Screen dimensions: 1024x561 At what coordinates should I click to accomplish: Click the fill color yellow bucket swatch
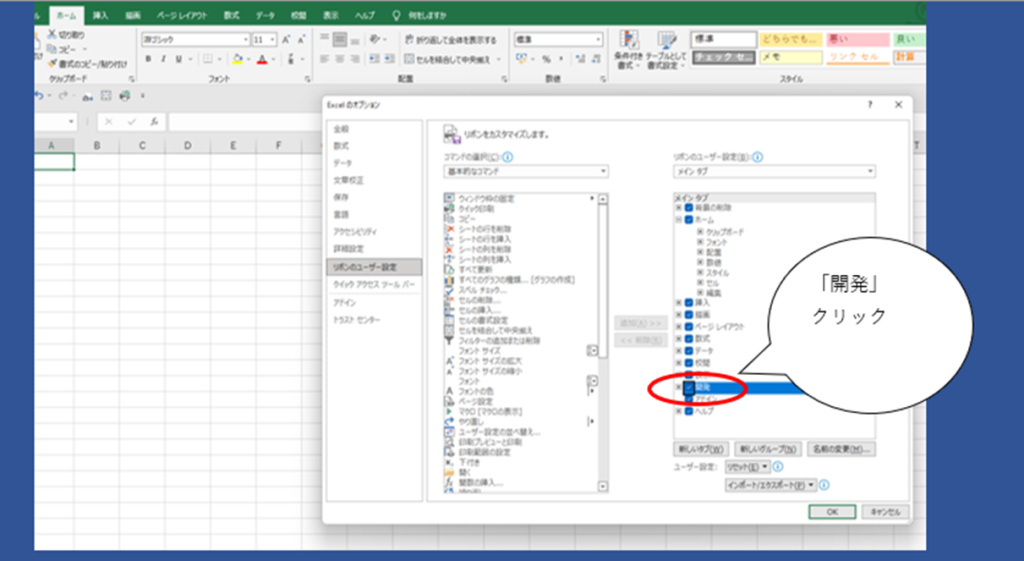238,59
